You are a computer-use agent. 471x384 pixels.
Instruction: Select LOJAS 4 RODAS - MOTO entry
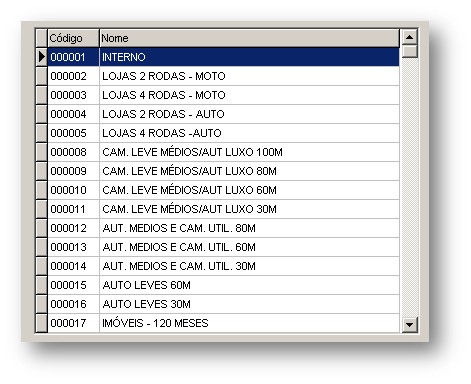coord(223,95)
